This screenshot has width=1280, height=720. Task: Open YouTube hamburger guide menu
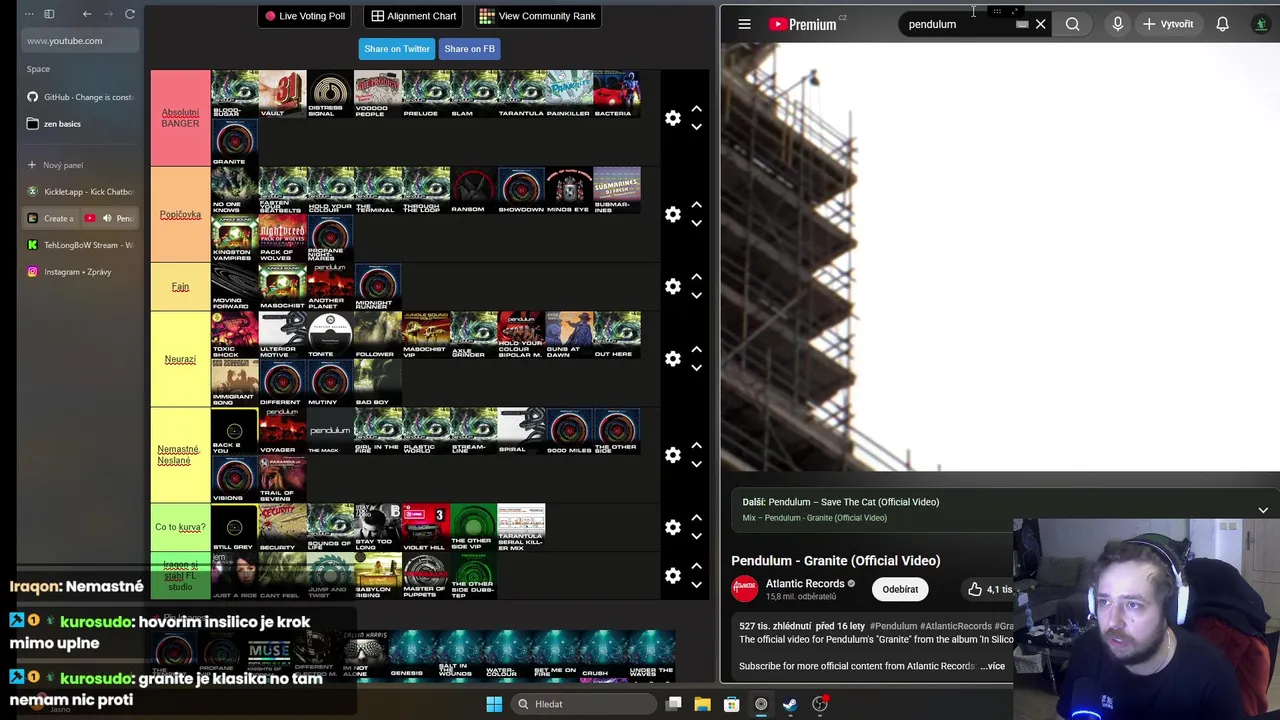744,24
